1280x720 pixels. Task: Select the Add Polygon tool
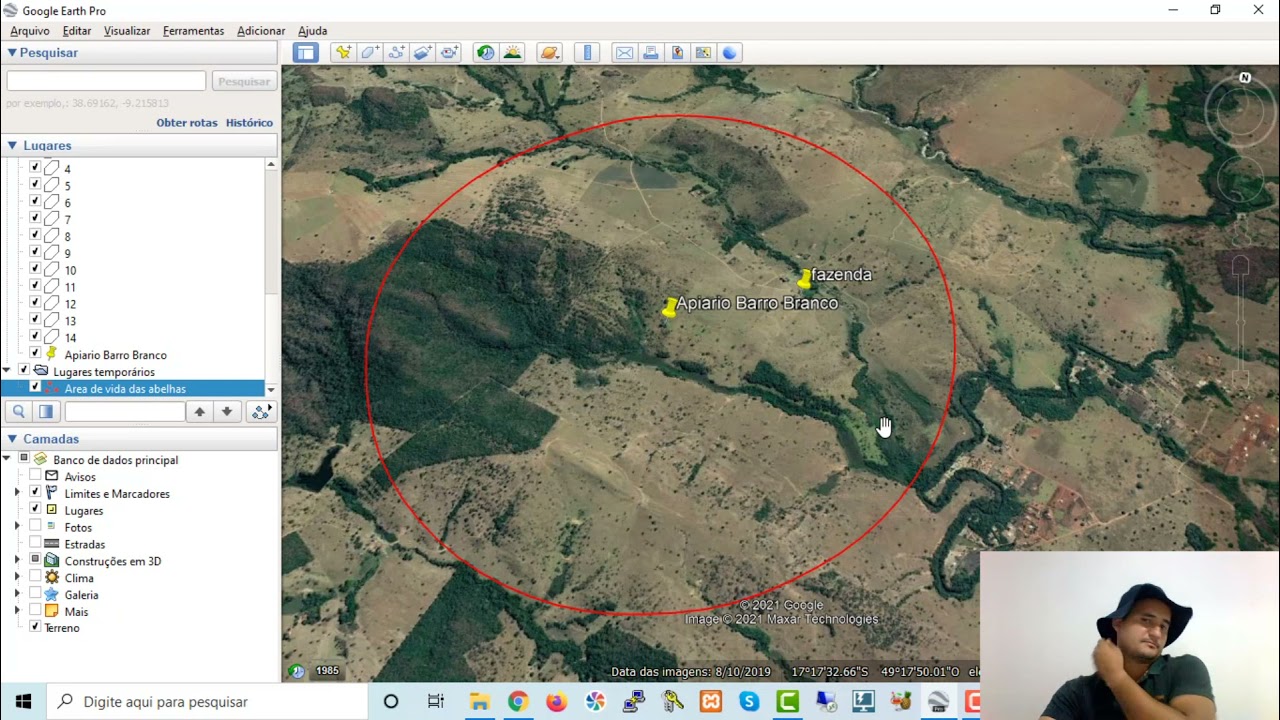point(370,53)
